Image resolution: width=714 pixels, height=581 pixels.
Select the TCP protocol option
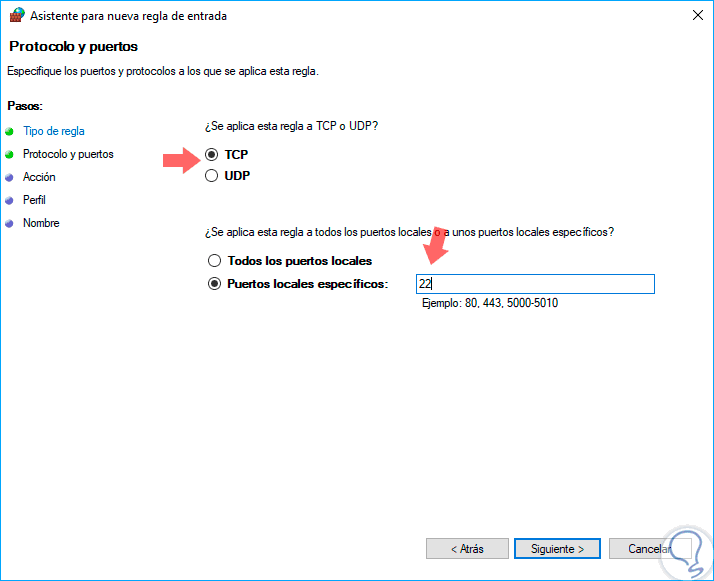tap(212, 155)
